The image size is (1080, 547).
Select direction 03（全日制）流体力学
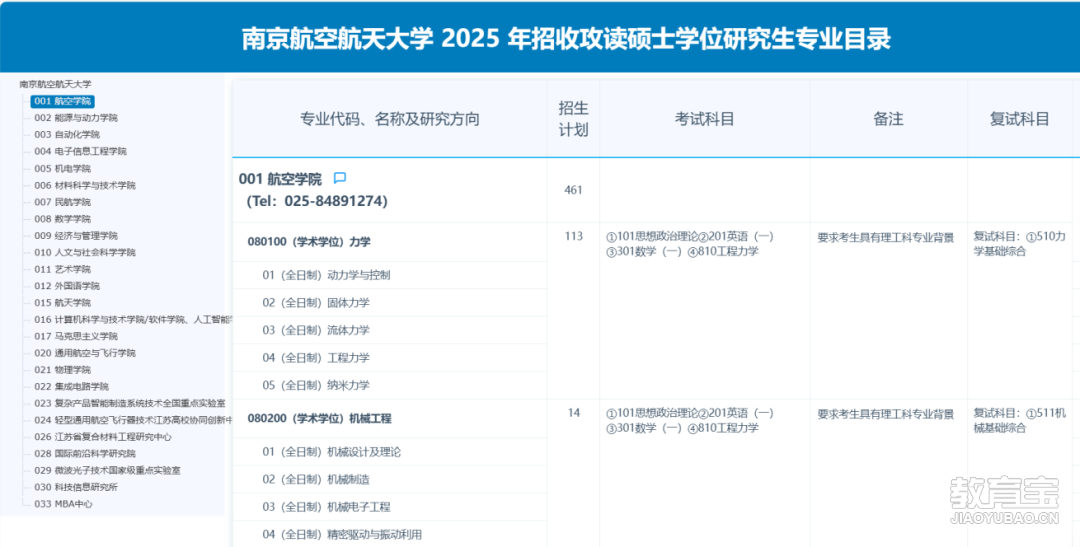coord(315,330)
